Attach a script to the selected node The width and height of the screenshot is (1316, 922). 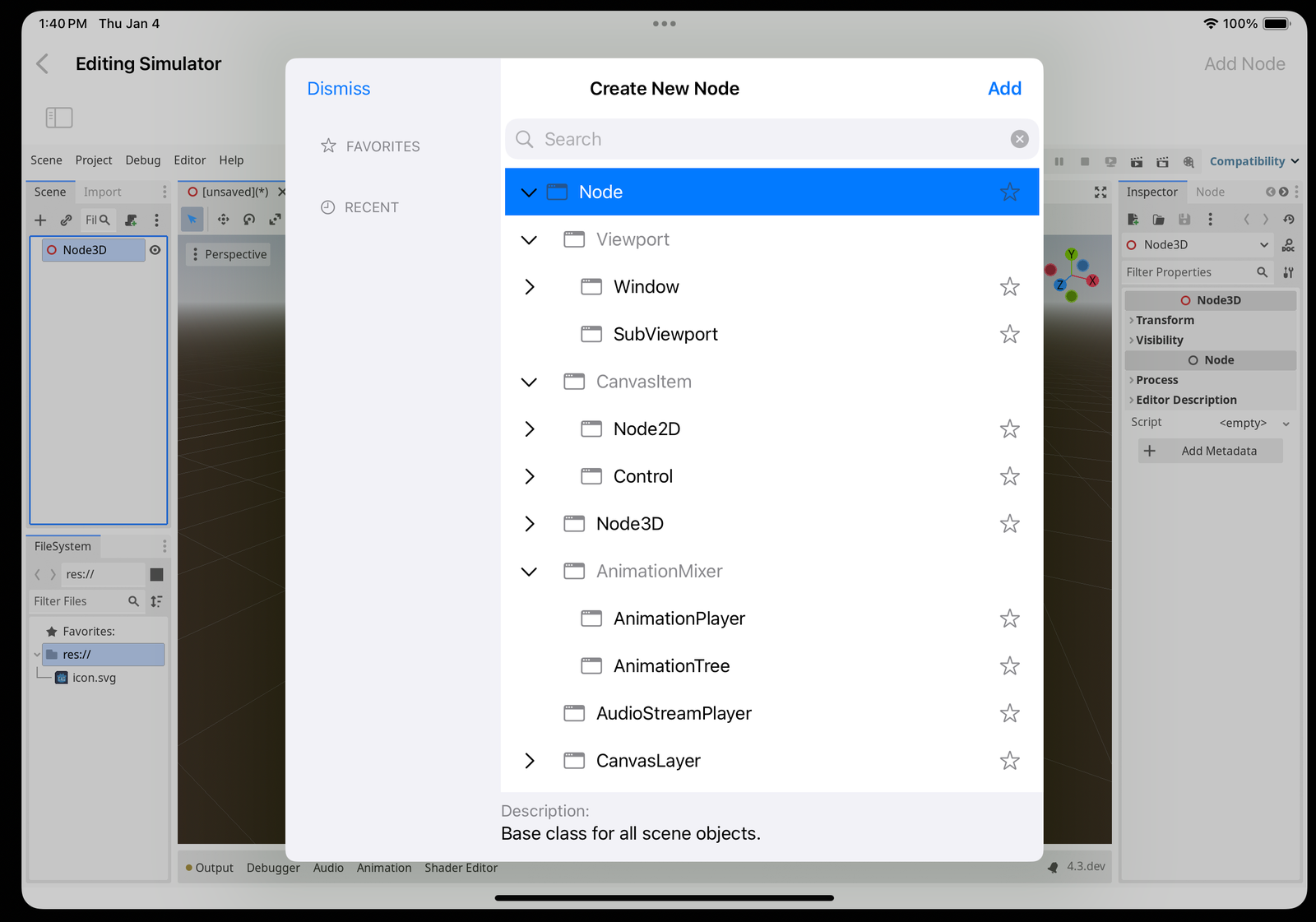(131, 220)
